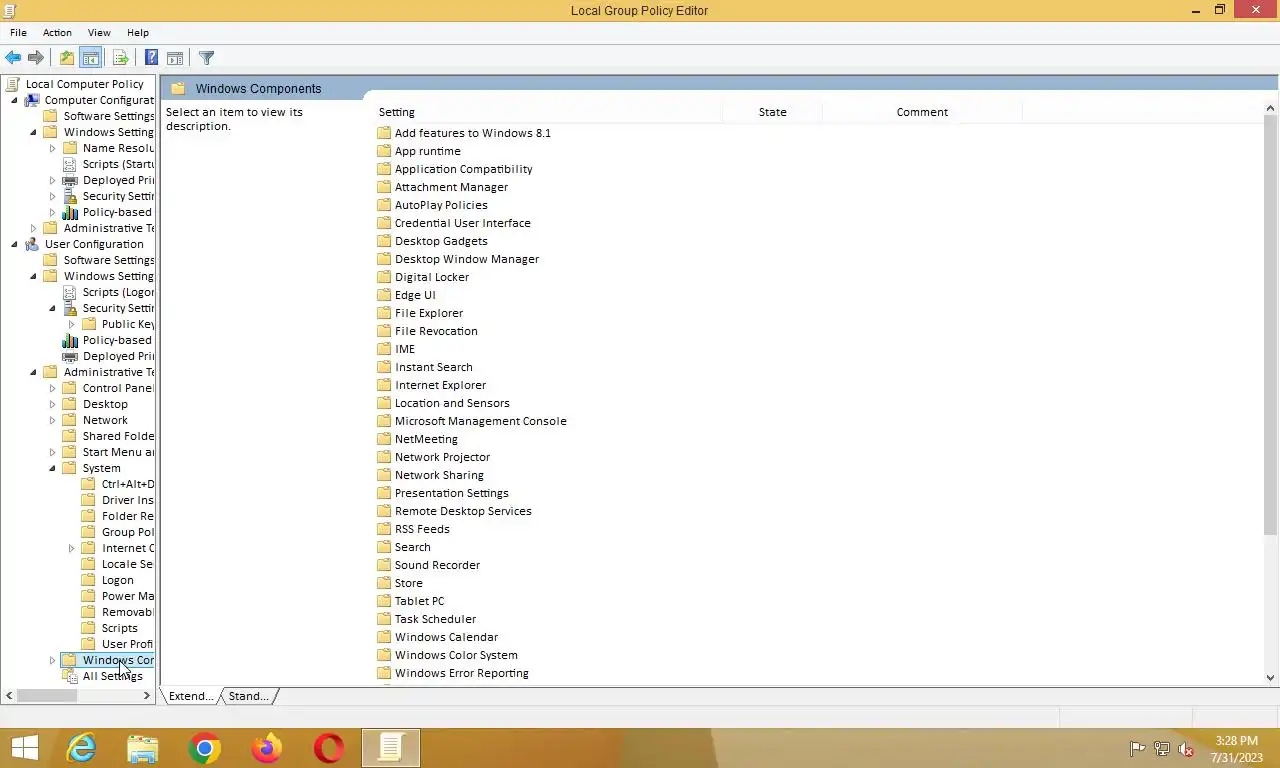Screen dimensions: 1280x768
Task: Select the 'Windows Error Reporting' entry
Action: point(461,673)
